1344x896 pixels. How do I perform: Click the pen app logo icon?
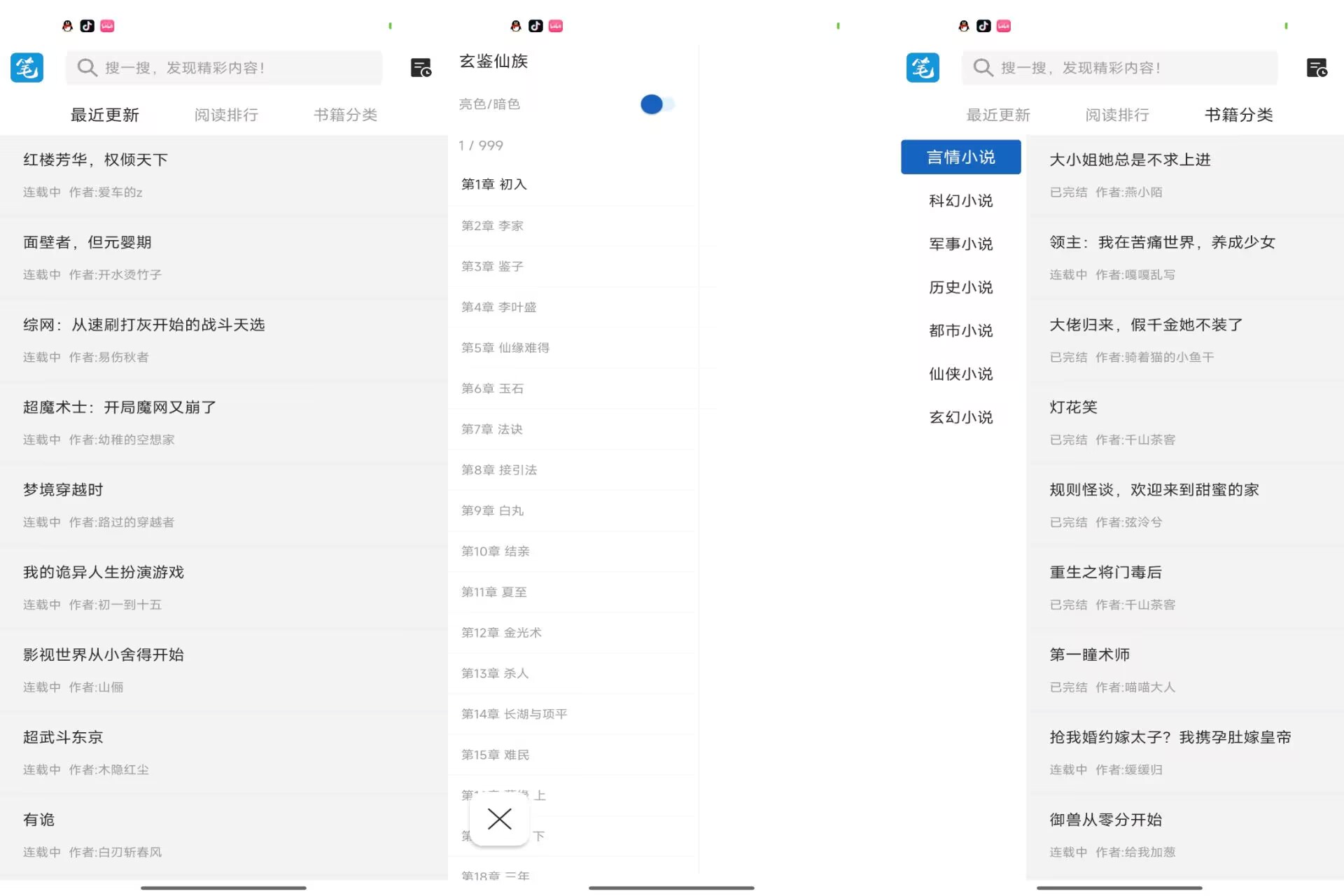click(26, 67)
